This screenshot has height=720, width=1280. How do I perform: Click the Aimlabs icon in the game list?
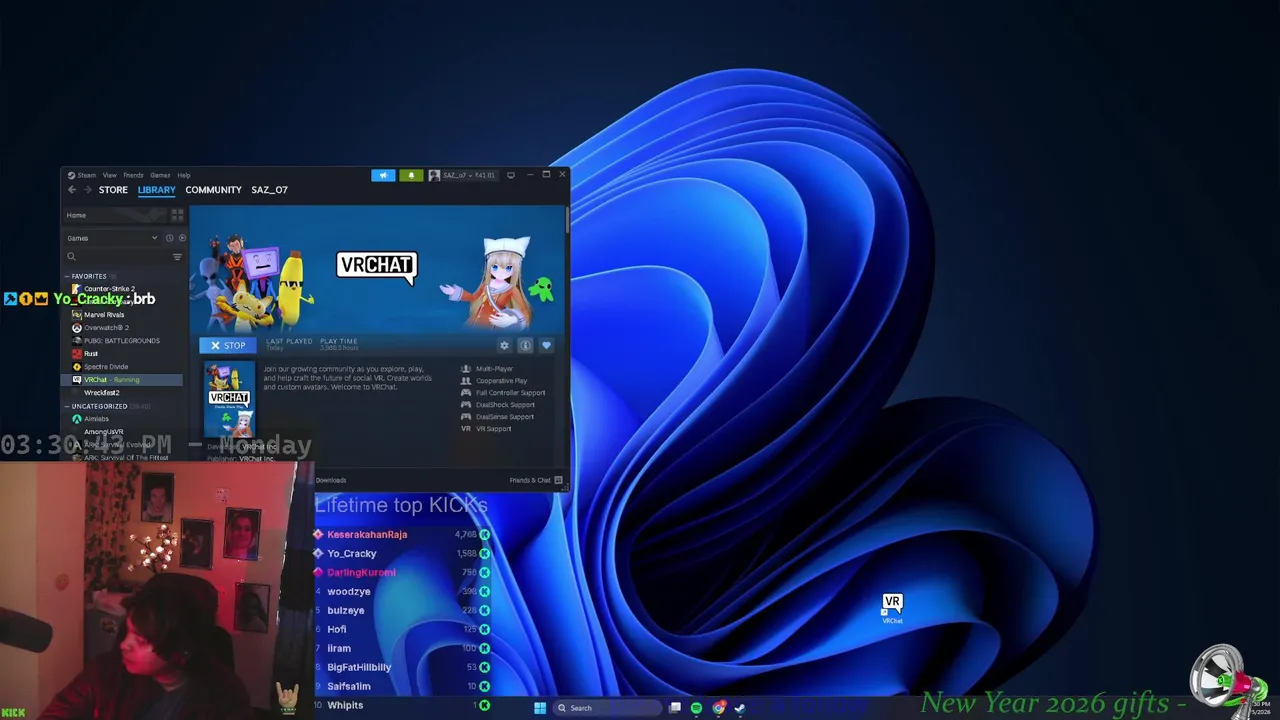[77, 419]
